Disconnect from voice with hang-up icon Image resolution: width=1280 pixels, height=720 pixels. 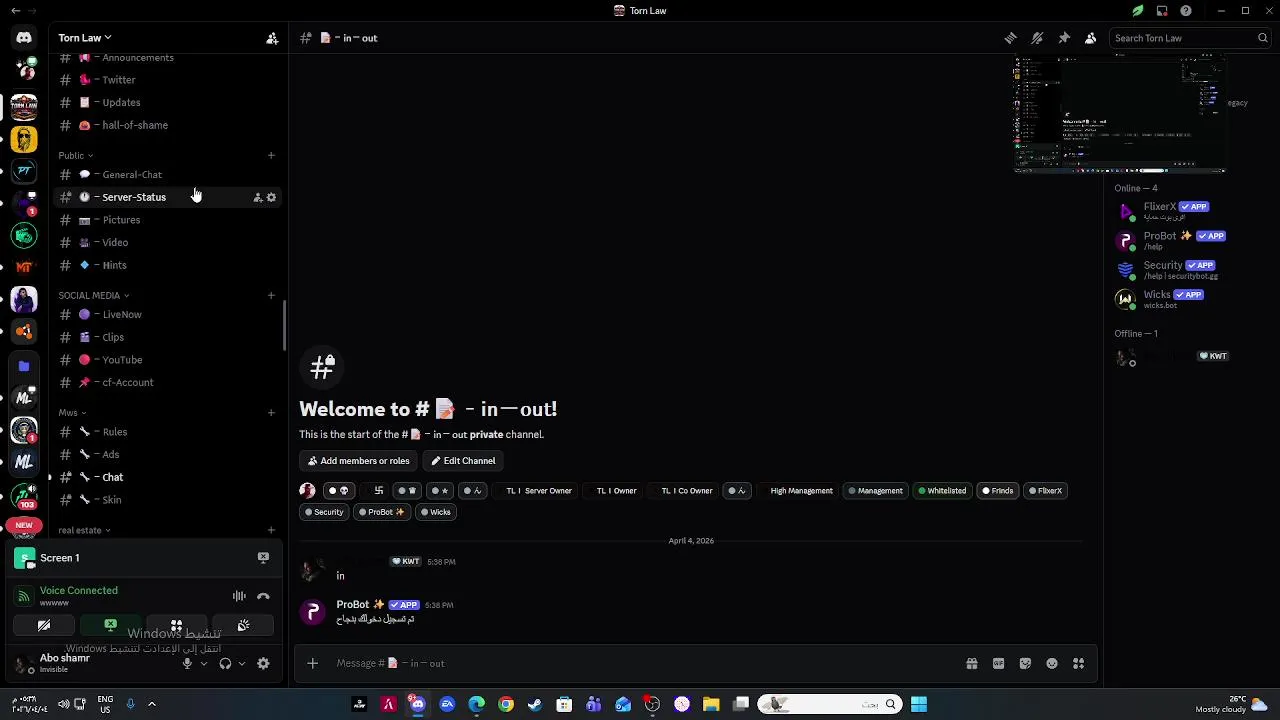(x=263, y=596)
